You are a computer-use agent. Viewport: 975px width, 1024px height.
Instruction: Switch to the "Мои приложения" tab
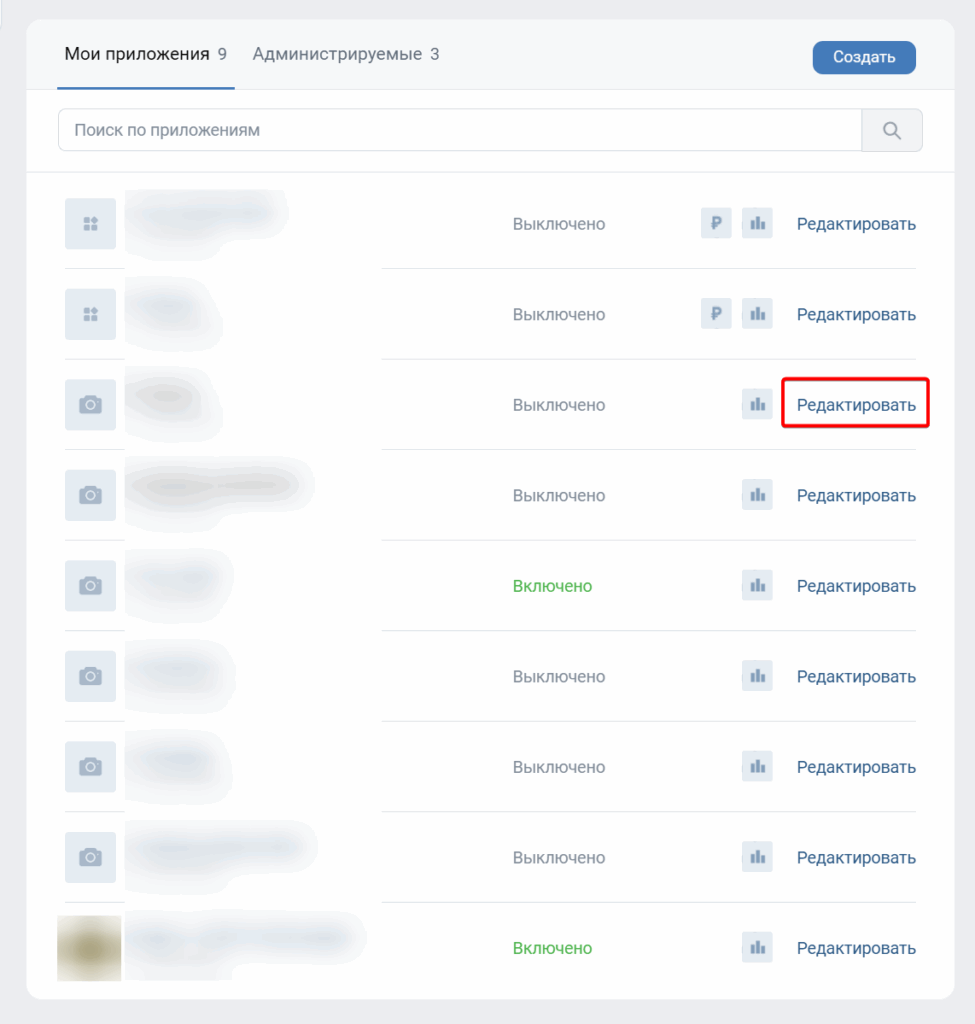coord(137,54)
